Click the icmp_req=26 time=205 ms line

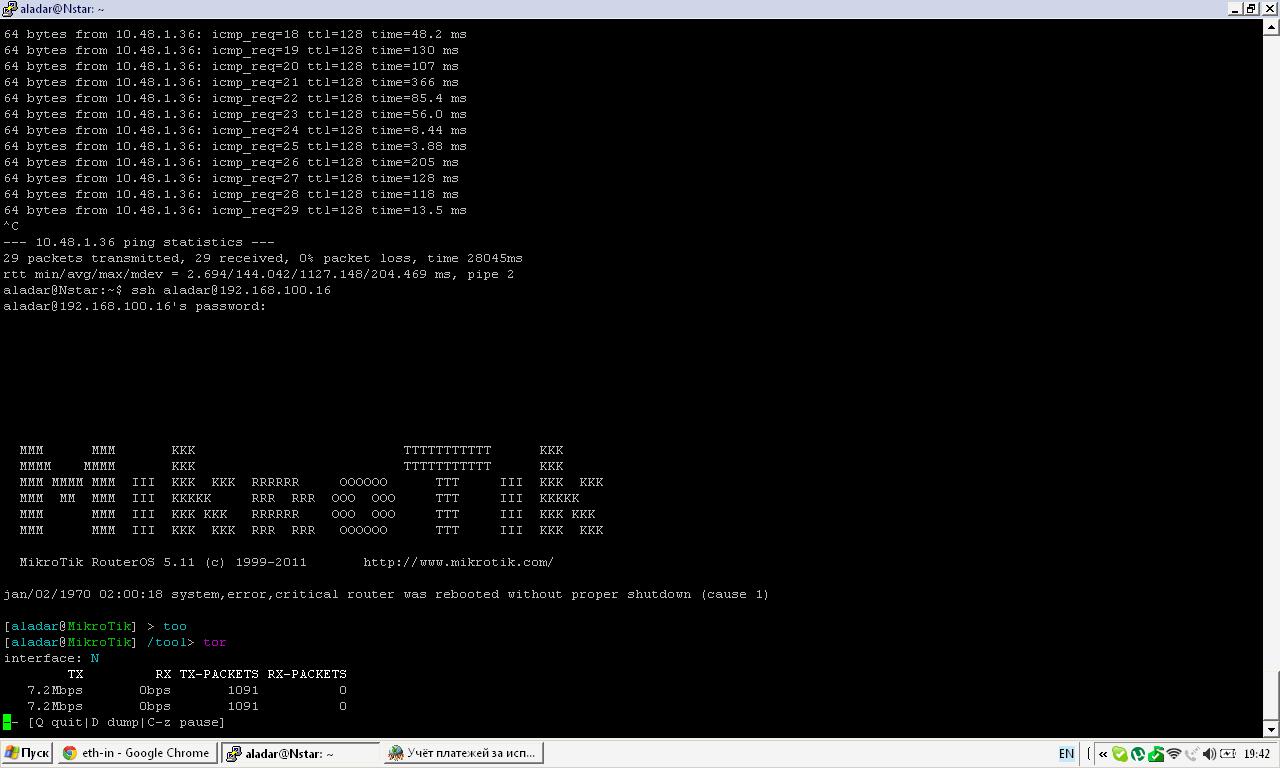[231, 162]
